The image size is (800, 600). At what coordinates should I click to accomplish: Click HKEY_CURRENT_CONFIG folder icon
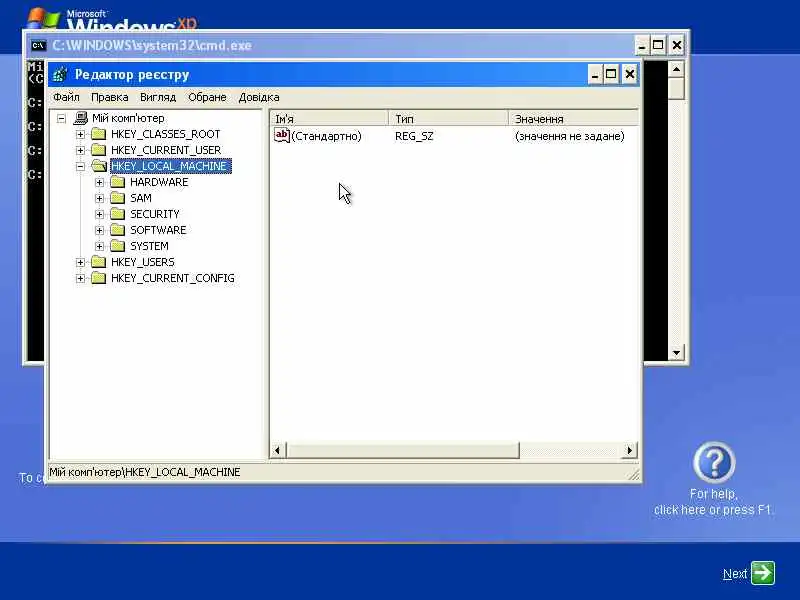pos(98,278)
